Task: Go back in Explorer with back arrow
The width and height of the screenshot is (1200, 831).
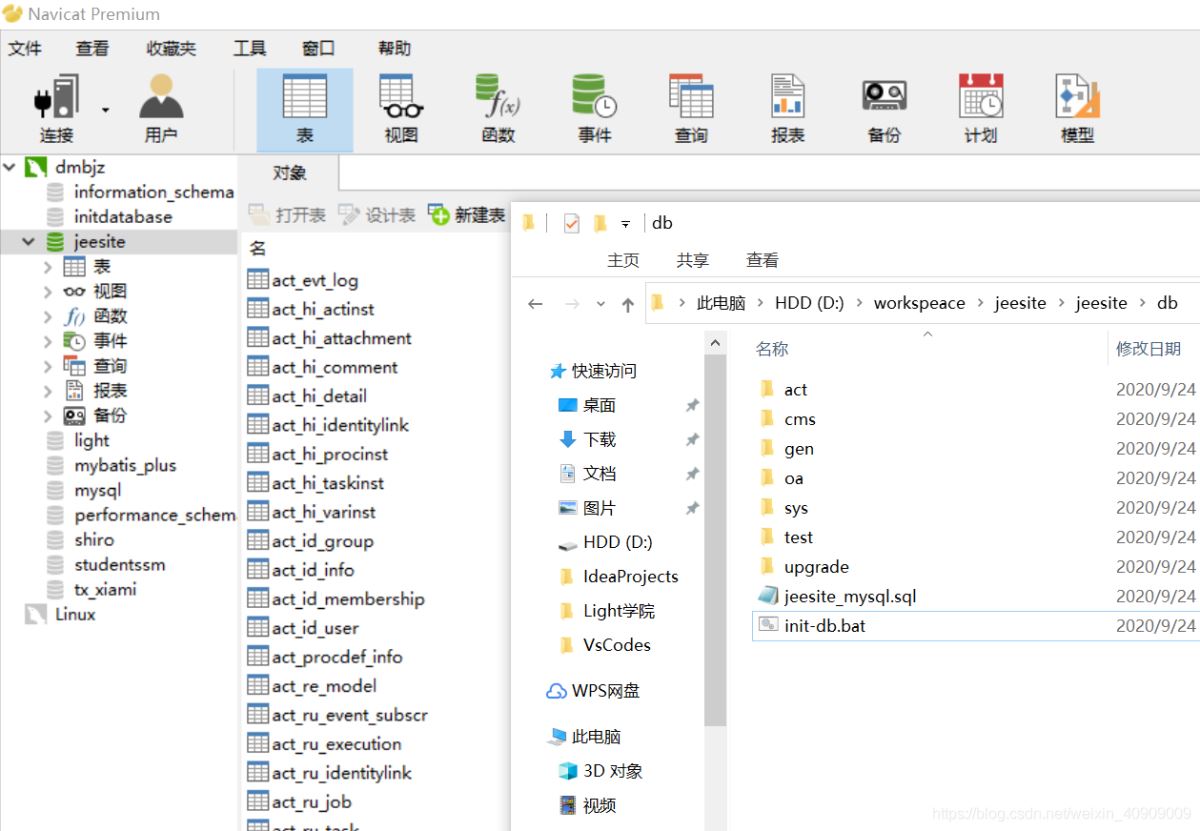Action: (x=535, y=304)
